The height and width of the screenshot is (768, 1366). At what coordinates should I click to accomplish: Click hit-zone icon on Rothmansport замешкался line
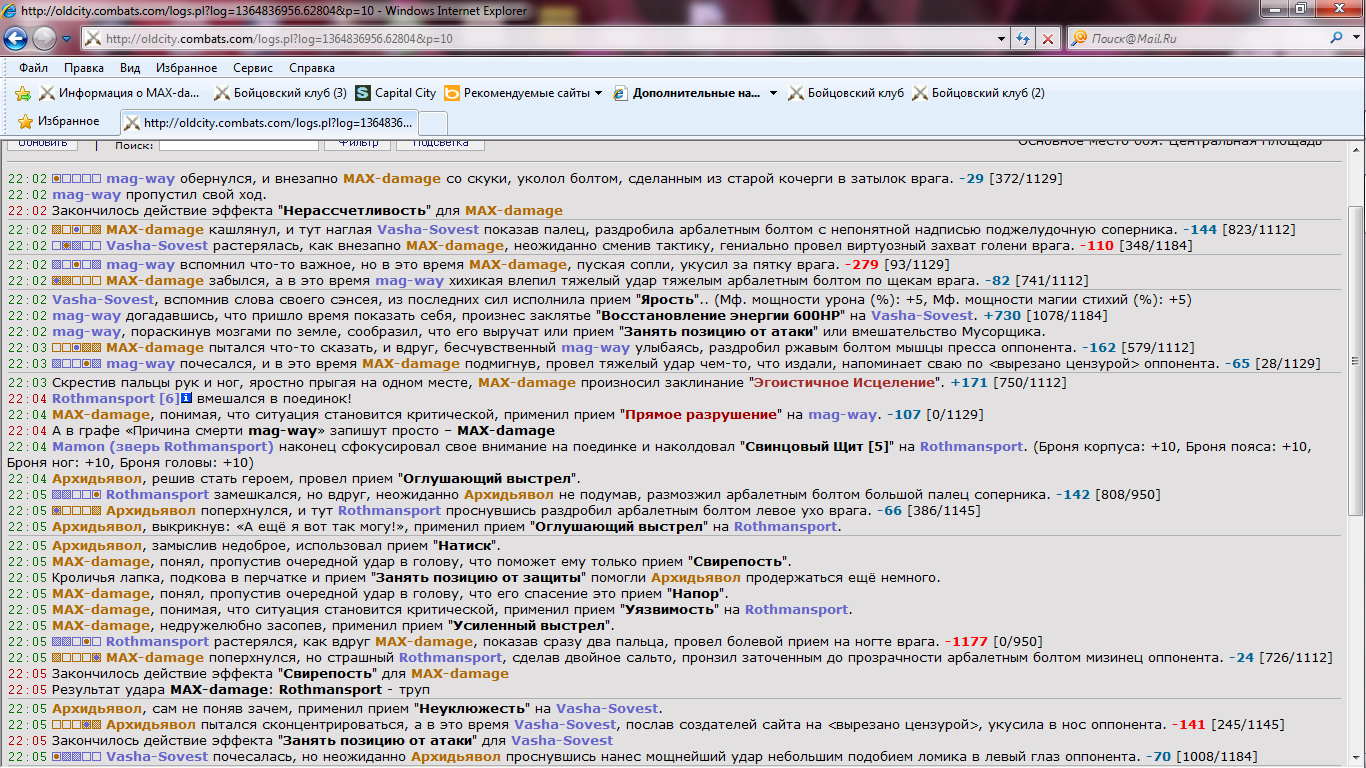(x=77, y=495)
